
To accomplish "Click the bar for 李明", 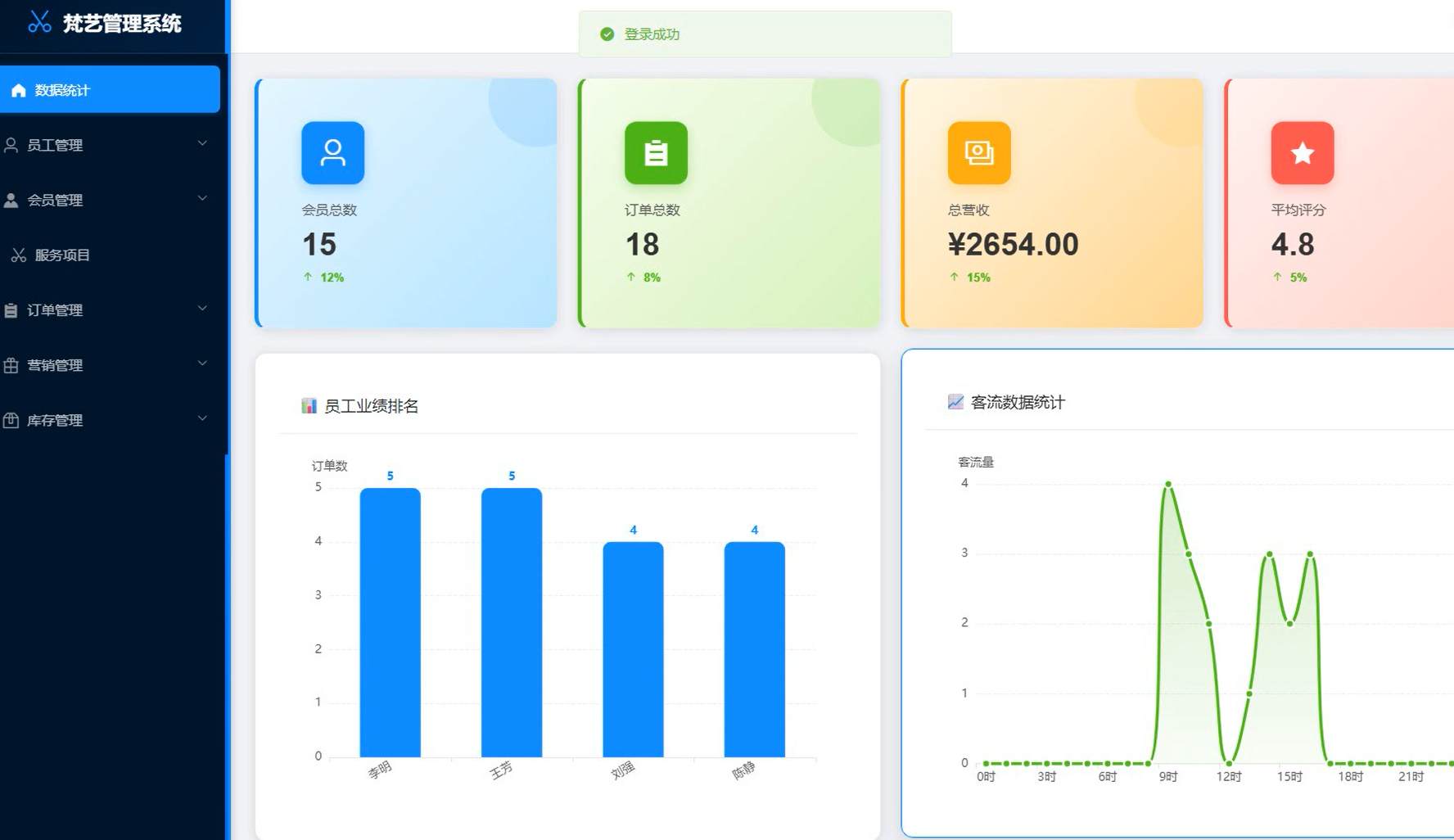I will [391, 622].
